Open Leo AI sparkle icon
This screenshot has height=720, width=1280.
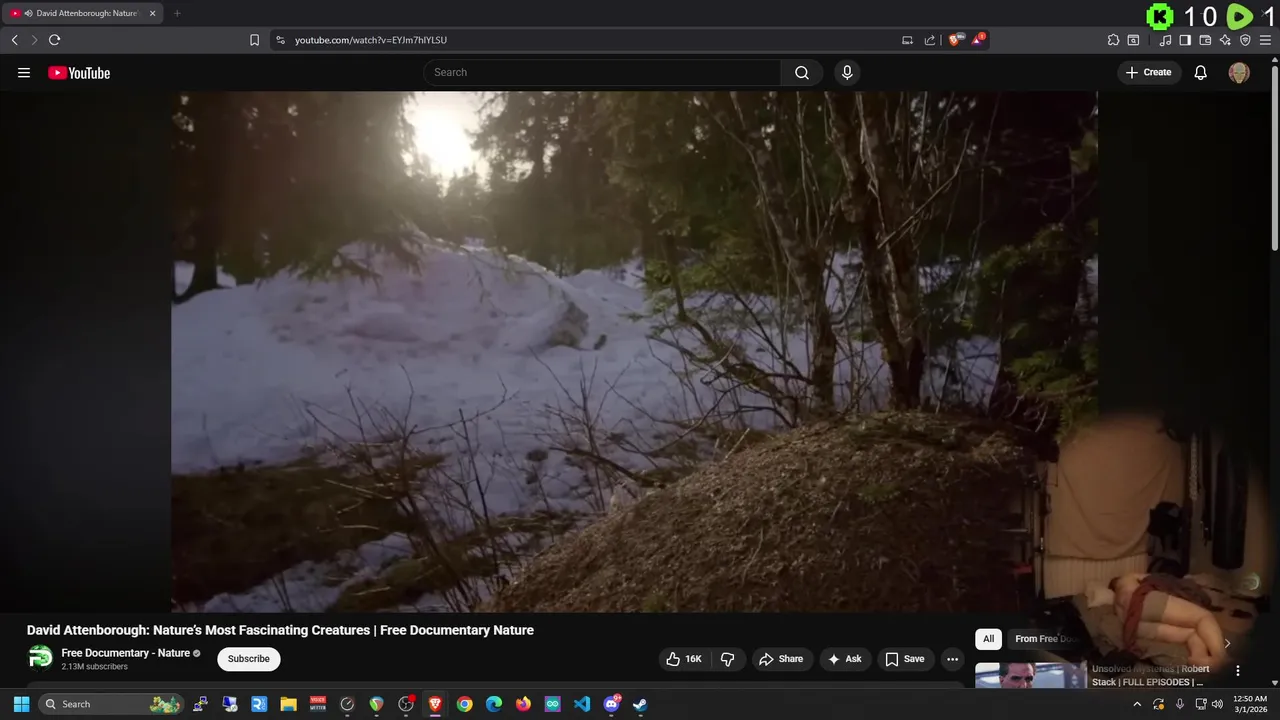(x=1225, y=40)
